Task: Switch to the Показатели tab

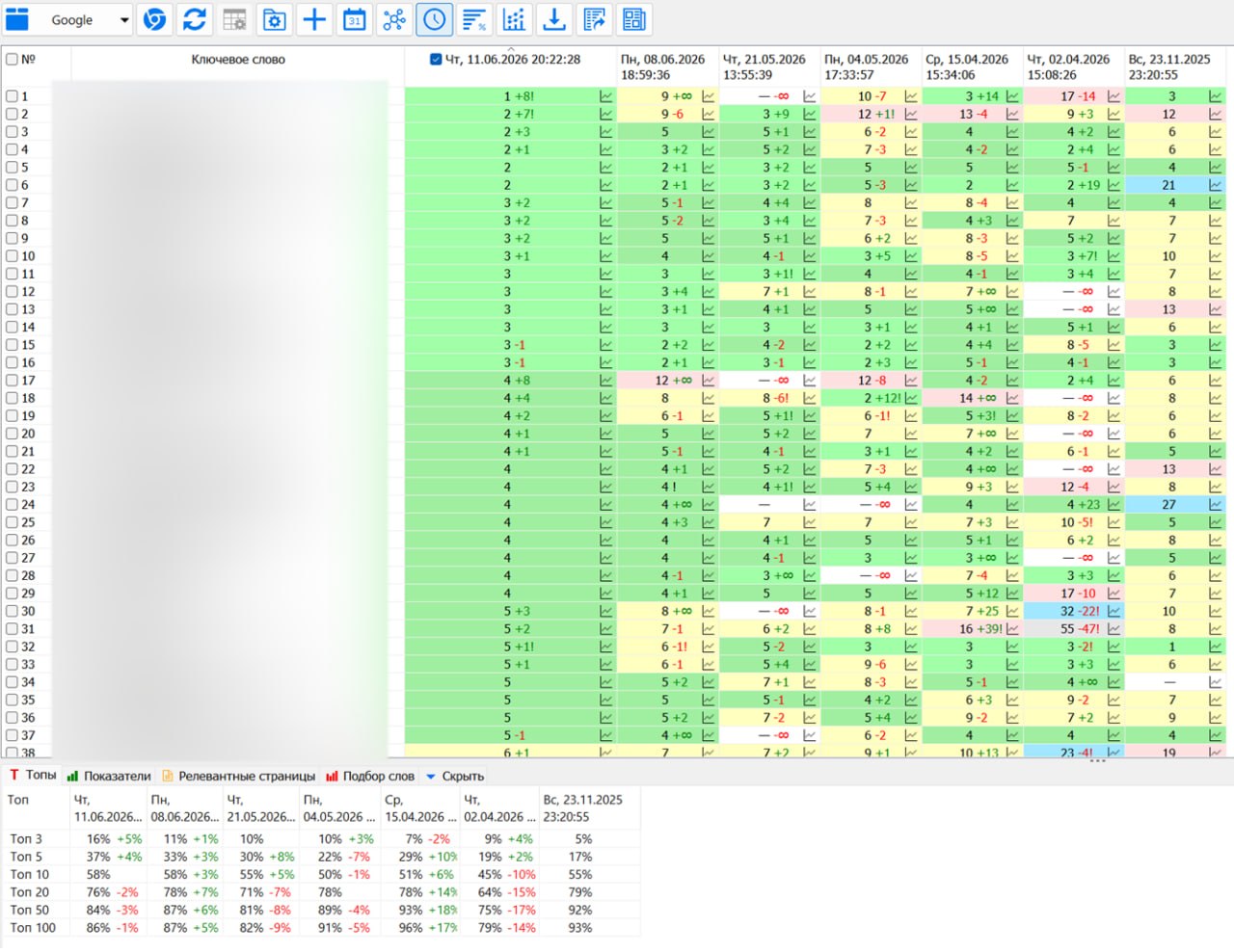Action: [x=109, y=777]
